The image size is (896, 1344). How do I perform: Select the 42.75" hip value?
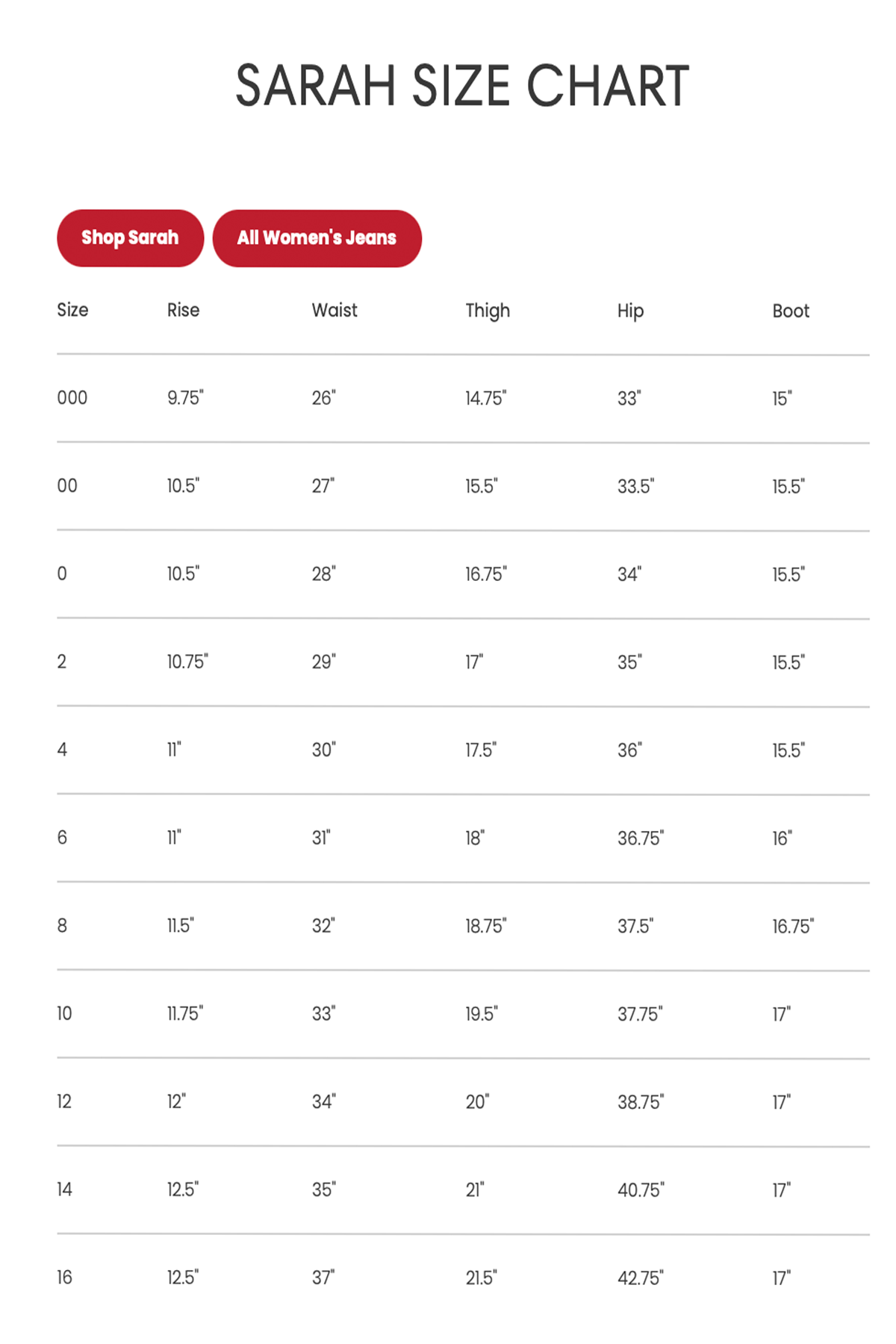[x=641, y=1278]
